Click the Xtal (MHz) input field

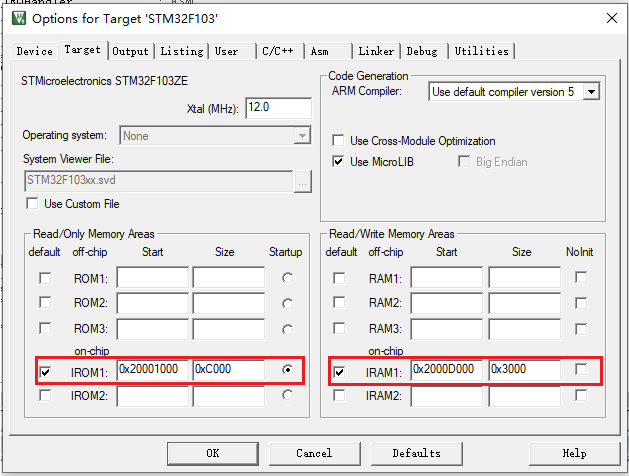pyautogui.click(x=278, y=108)
